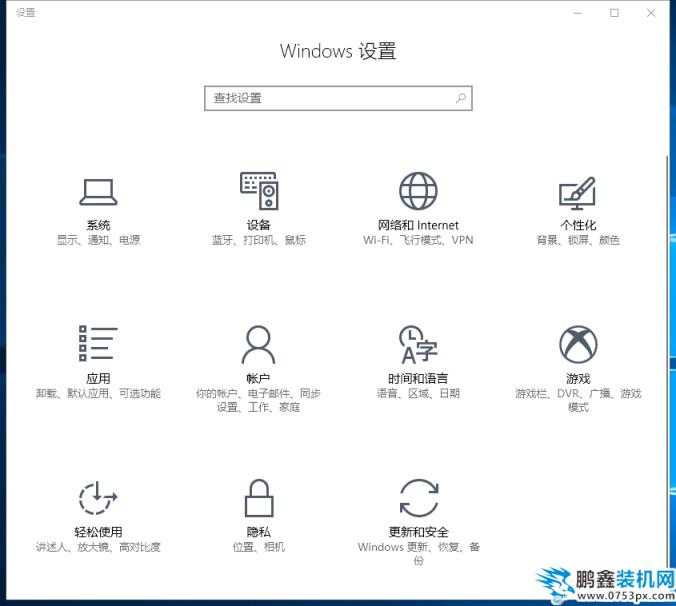Click the 显示、通知、电源 description
Image resolution: width=676 pixels, height=606 pixels.
pos(98,240)
